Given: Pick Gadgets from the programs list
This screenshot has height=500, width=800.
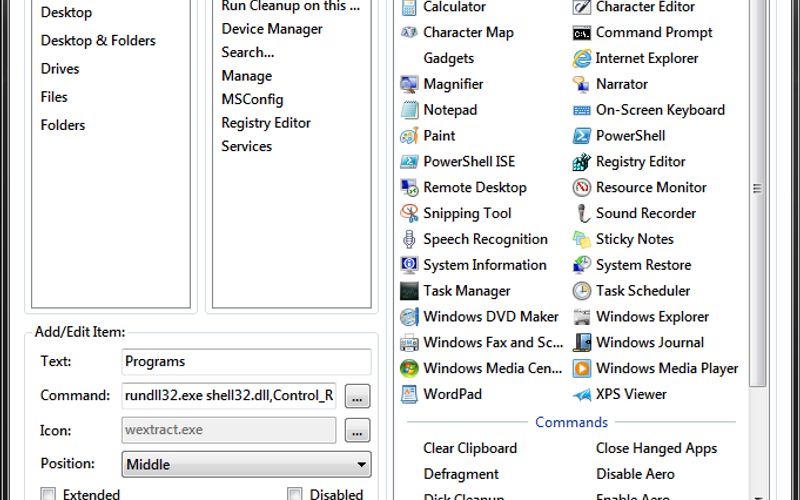Looking at the screenshot, I should (x=448, y=59).
